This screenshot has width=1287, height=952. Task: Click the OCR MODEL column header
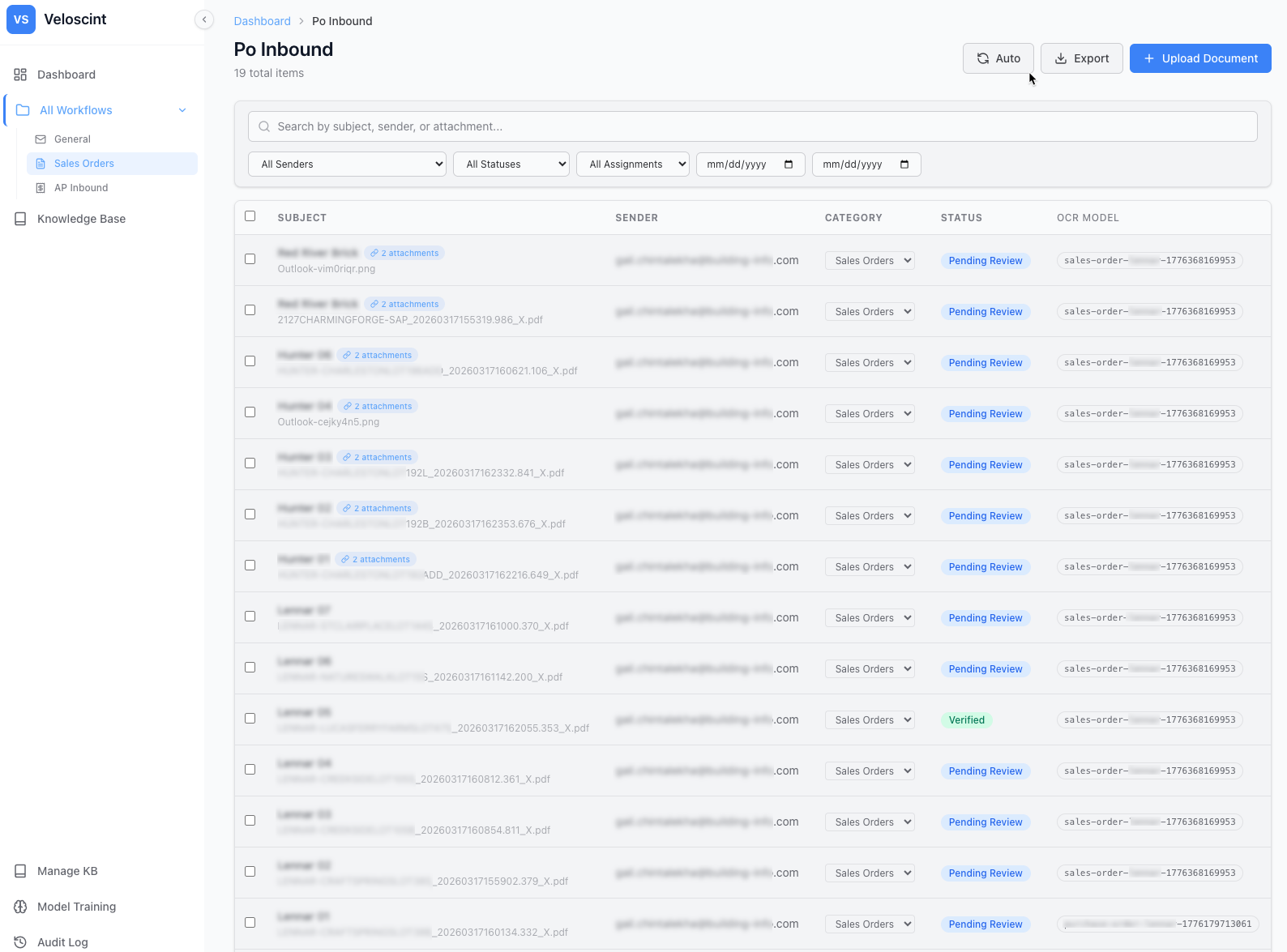1088,218
